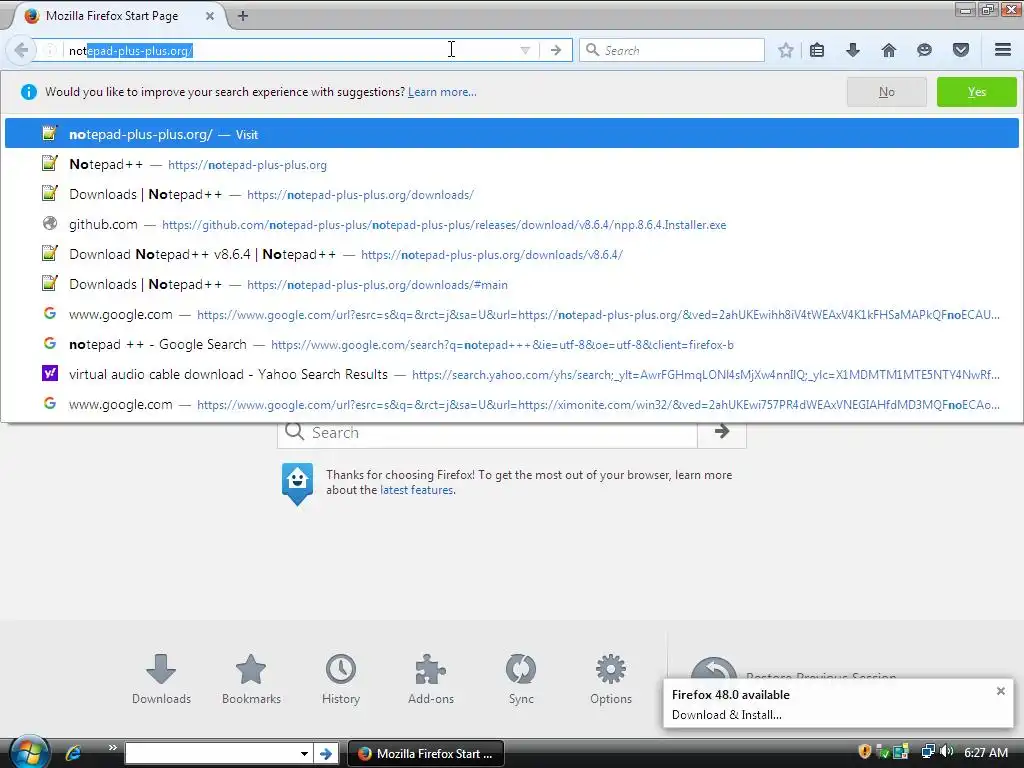Open a new tab with plus button
This screenshot has height=768, width=1024.
[243, 16]
